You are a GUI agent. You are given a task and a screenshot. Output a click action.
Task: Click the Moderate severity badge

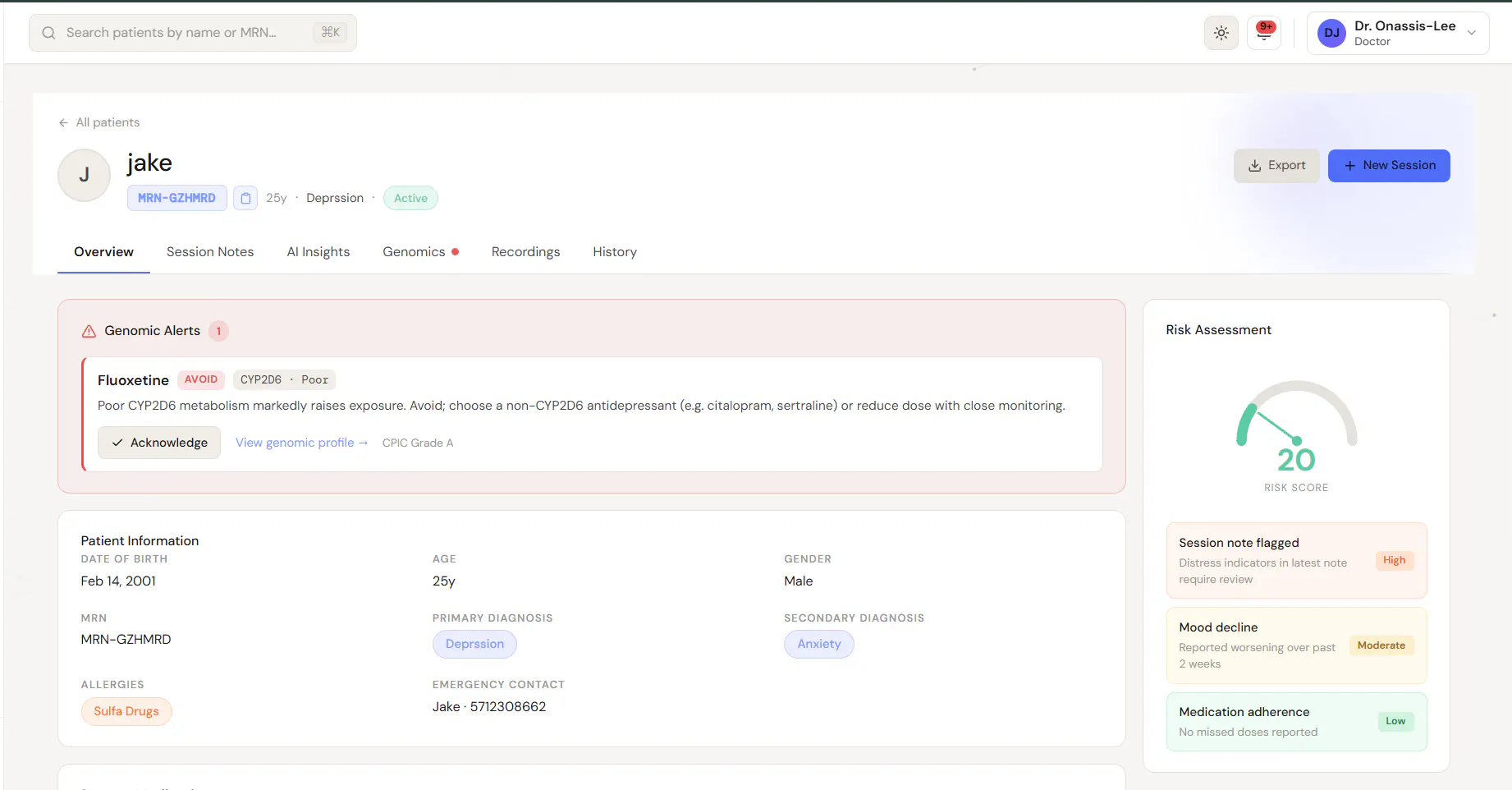click(1381, 645)
